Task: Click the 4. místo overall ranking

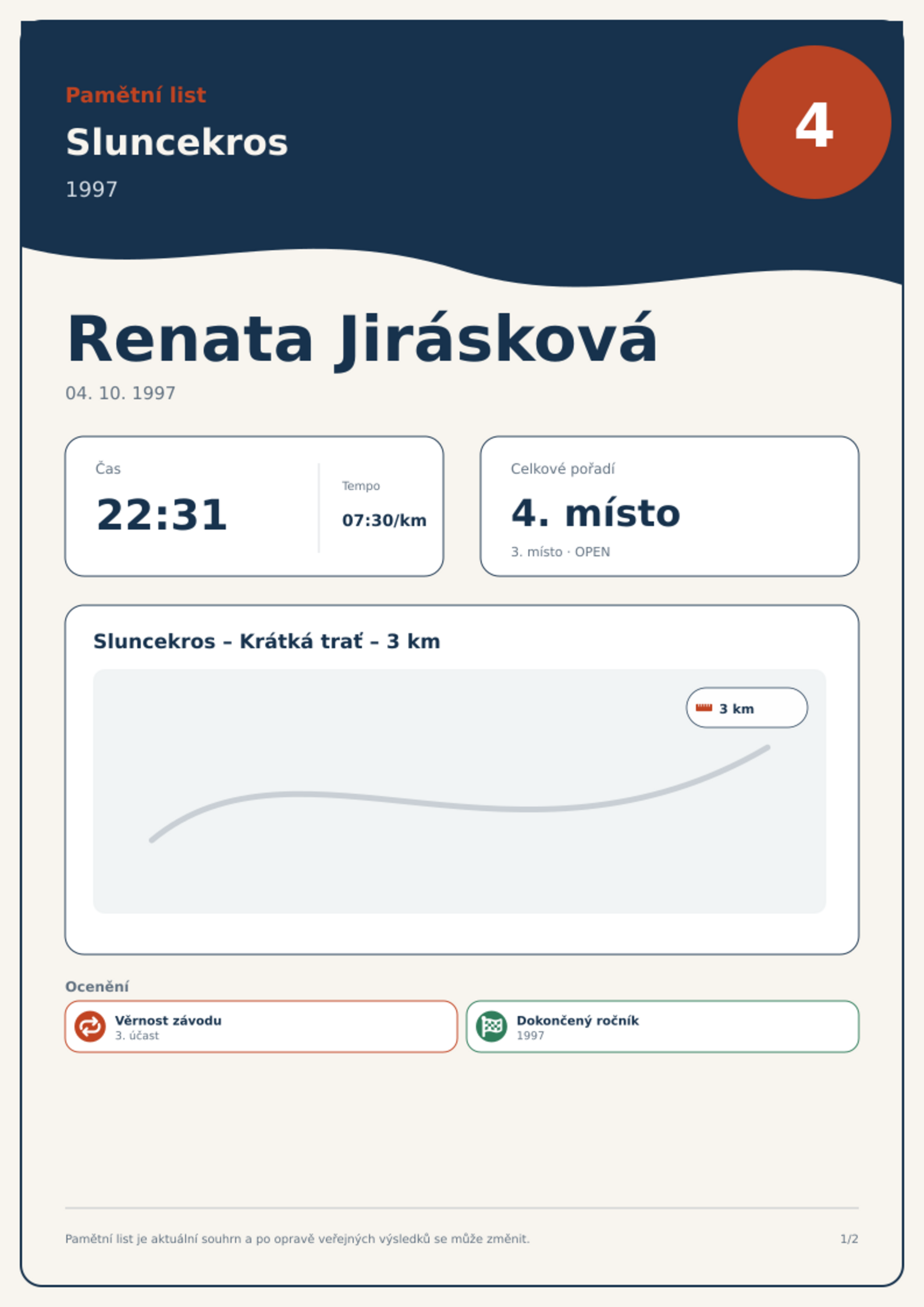Action: click(x=595, y=513)
